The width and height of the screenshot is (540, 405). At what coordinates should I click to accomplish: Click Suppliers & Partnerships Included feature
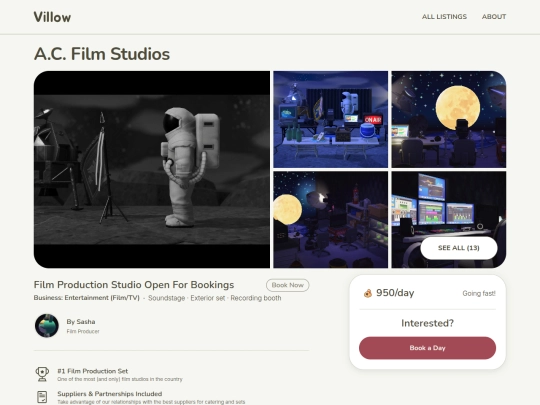(x=110, y=394)
